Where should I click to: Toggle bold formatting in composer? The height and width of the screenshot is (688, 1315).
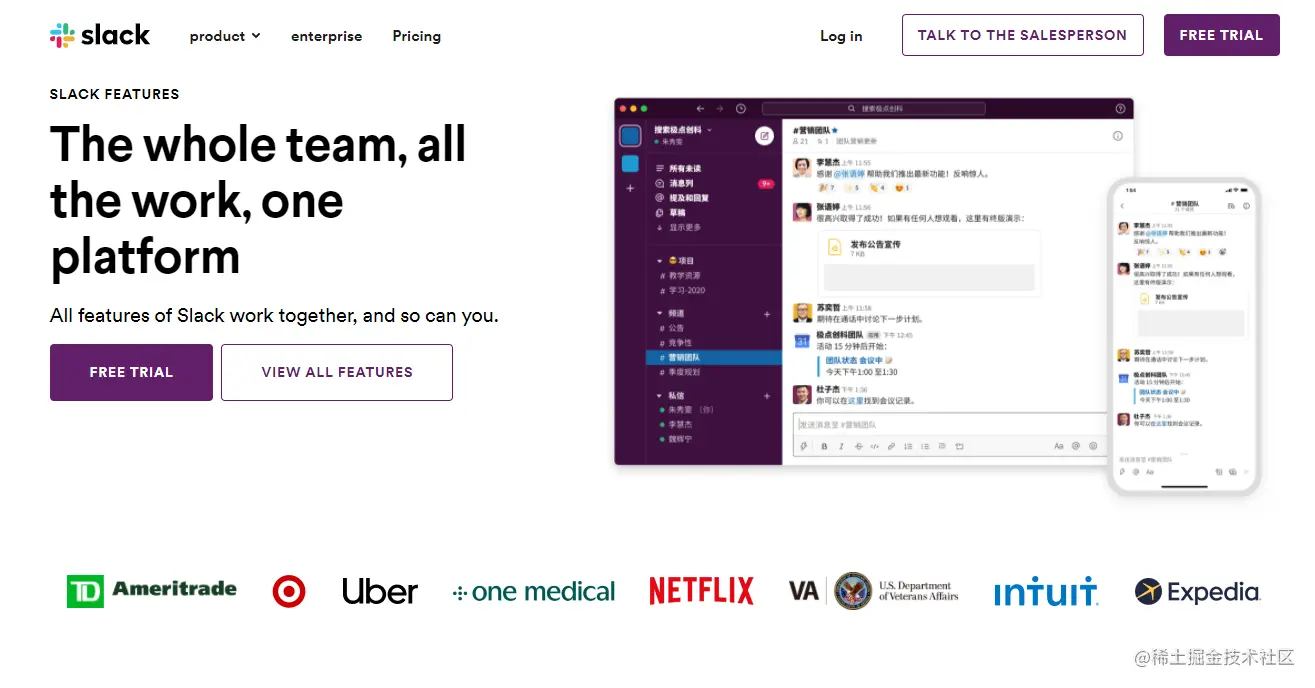(x=824, y=446)
